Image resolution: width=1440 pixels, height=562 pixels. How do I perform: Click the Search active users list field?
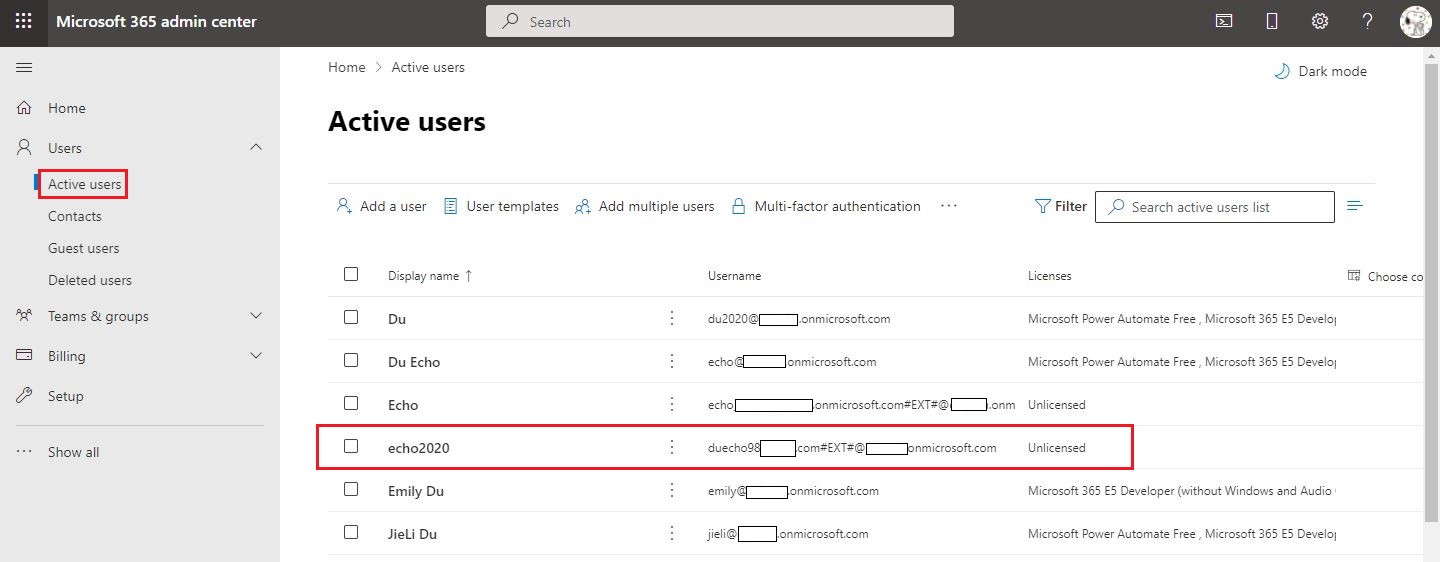(x=1215, y=207)
